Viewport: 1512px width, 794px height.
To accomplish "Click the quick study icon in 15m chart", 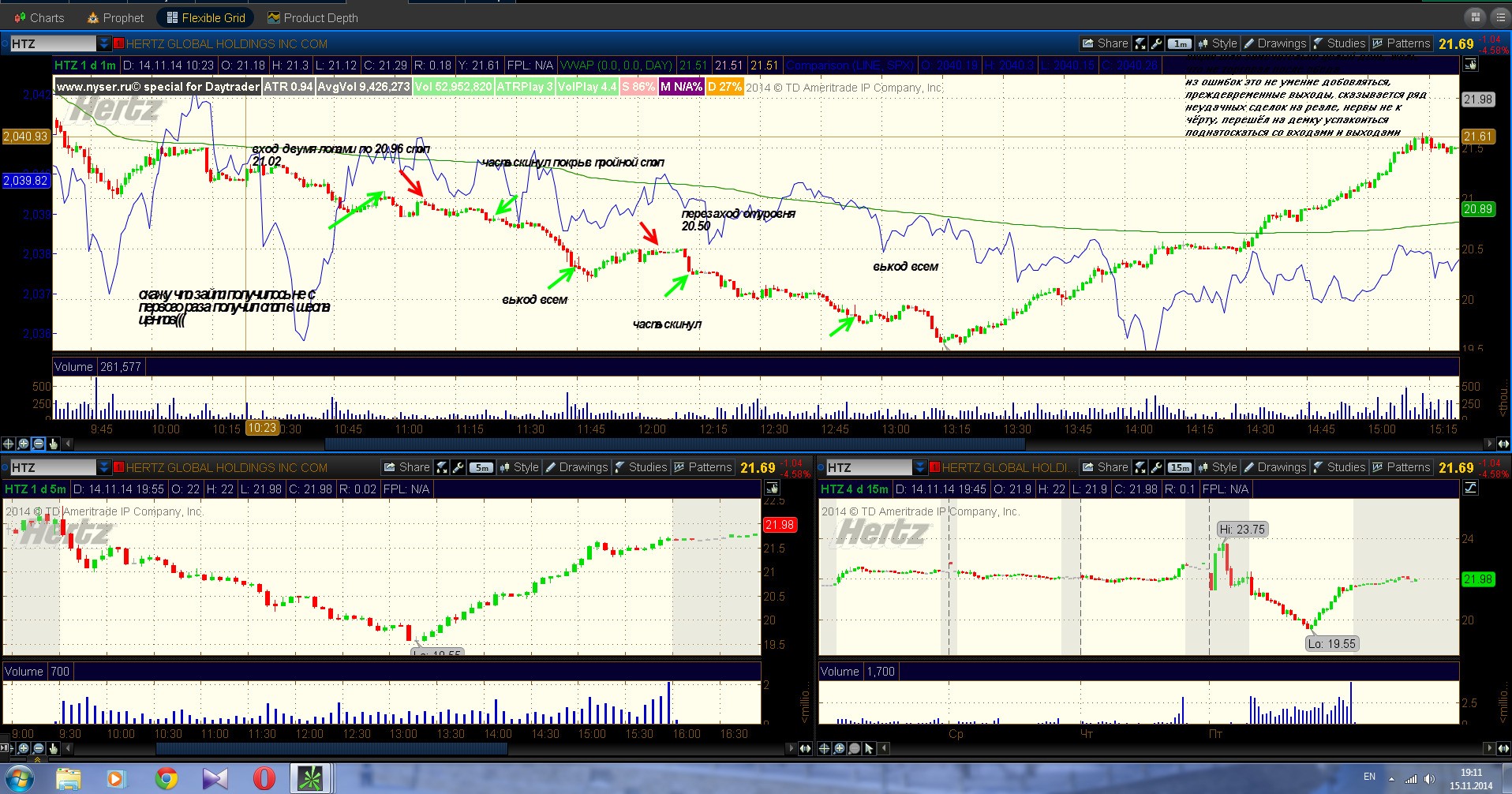I will tap(1140, 467).
